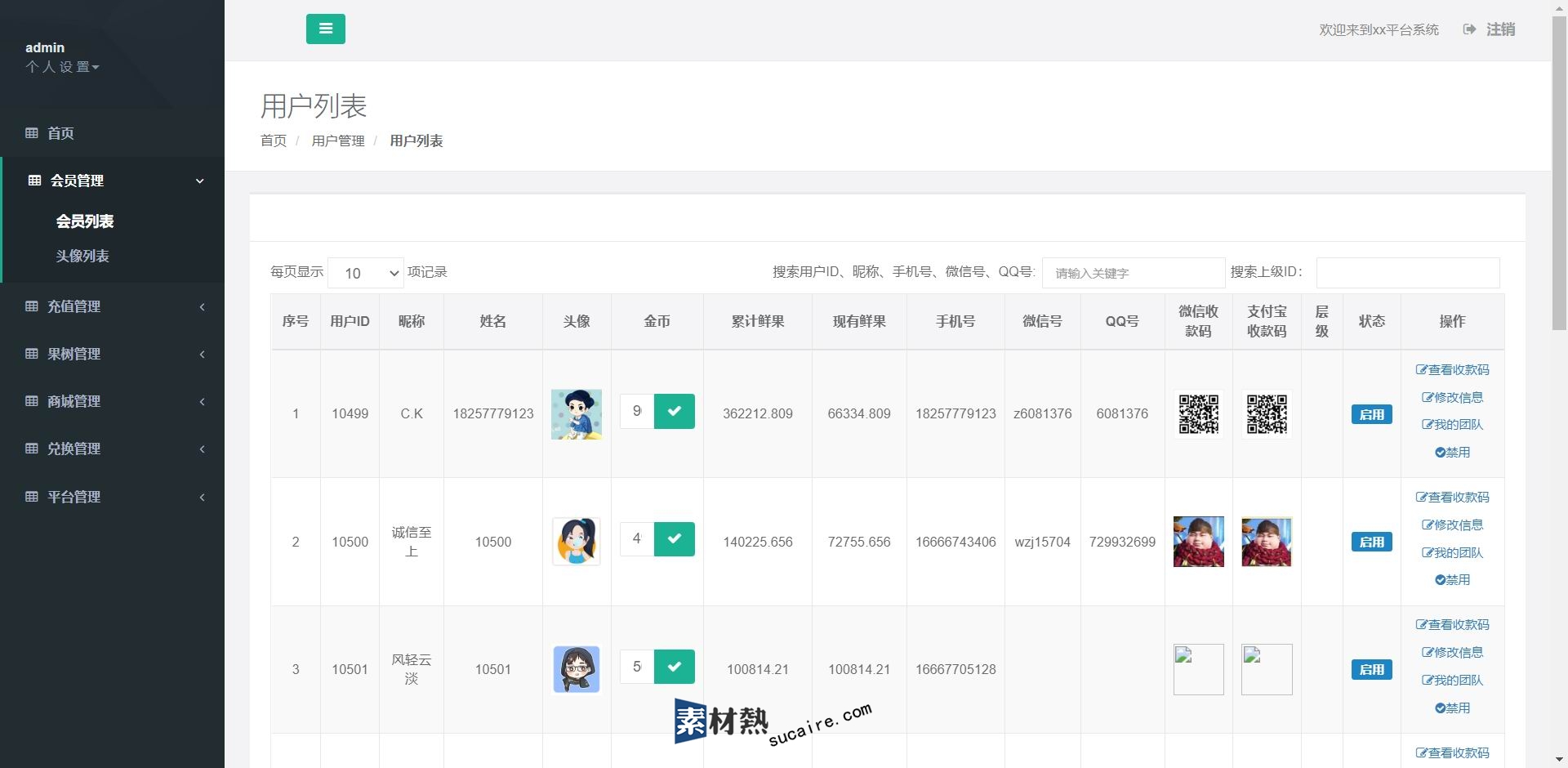Toggle 启用 status for user 10499

tap(1371, 414)
